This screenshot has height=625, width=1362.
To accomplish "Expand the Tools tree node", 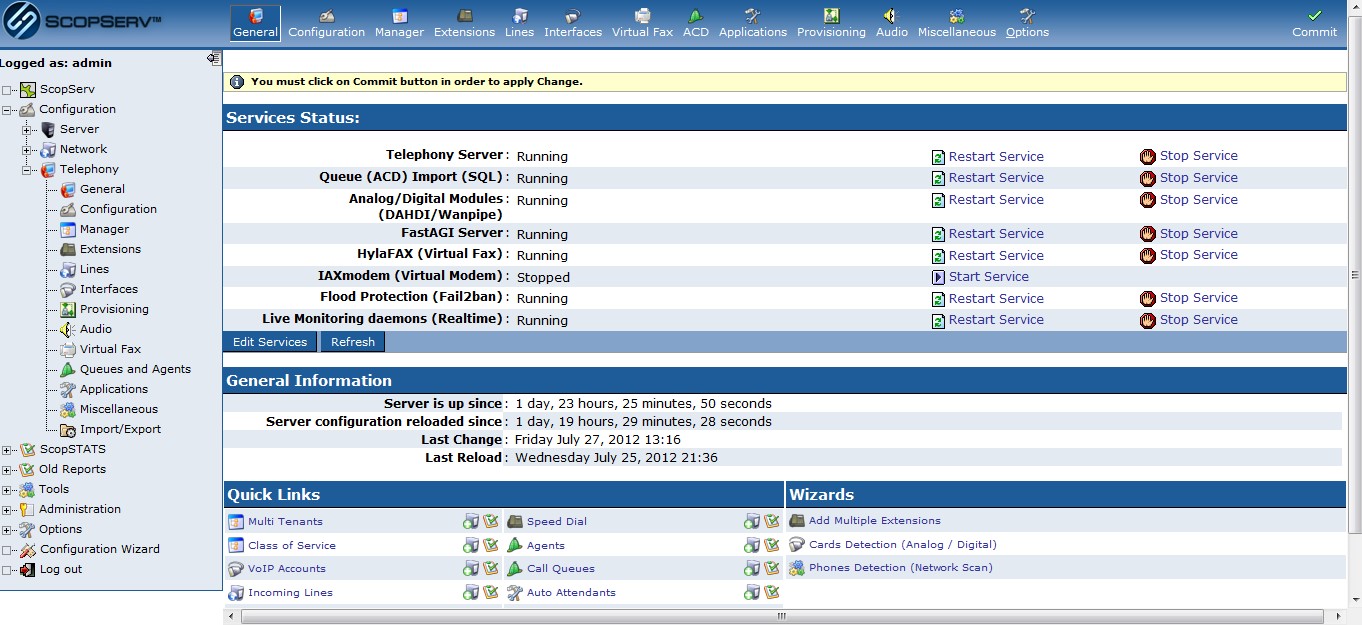I will (7, 490).
